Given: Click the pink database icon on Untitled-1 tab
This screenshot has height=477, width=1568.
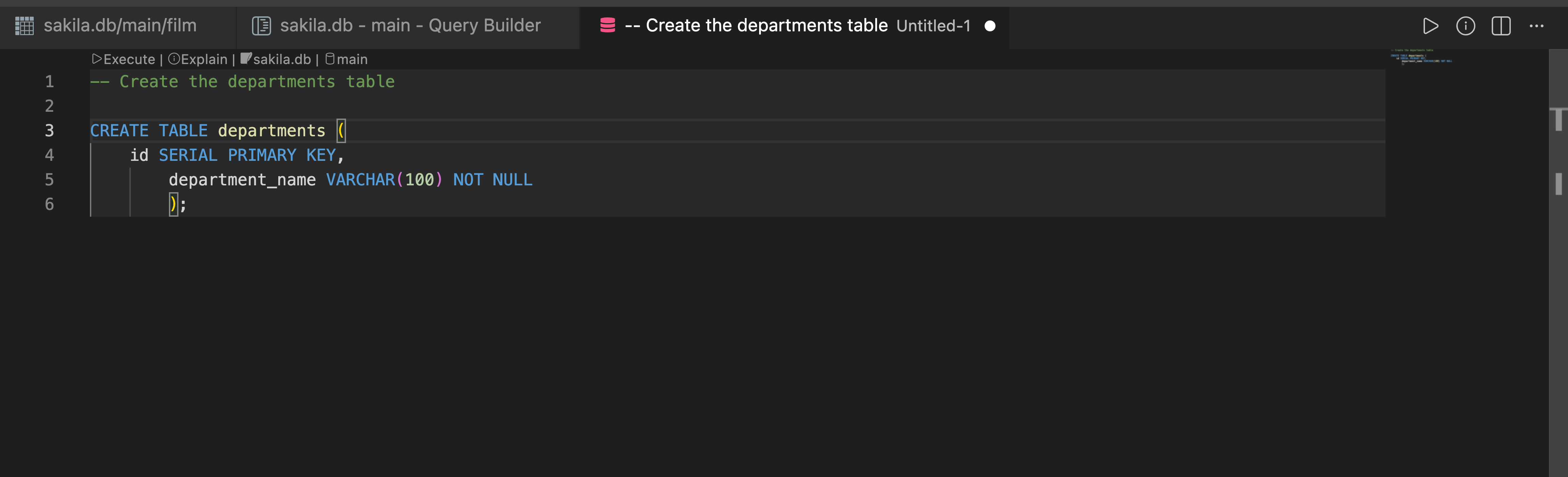Looking at the screenshot, I should tap(608, 26).
